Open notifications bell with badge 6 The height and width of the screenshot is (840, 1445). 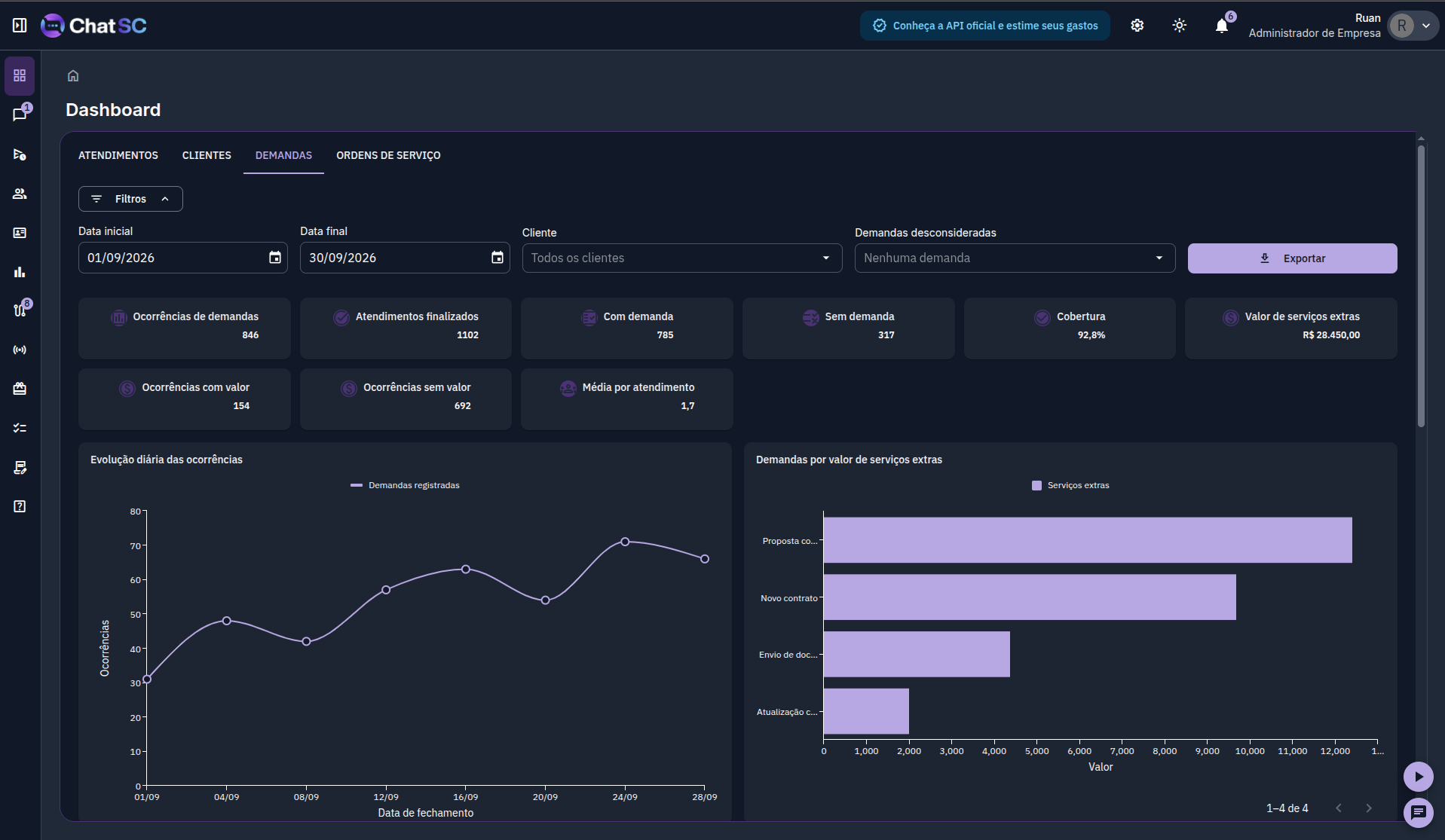[x=1222, y=26]
